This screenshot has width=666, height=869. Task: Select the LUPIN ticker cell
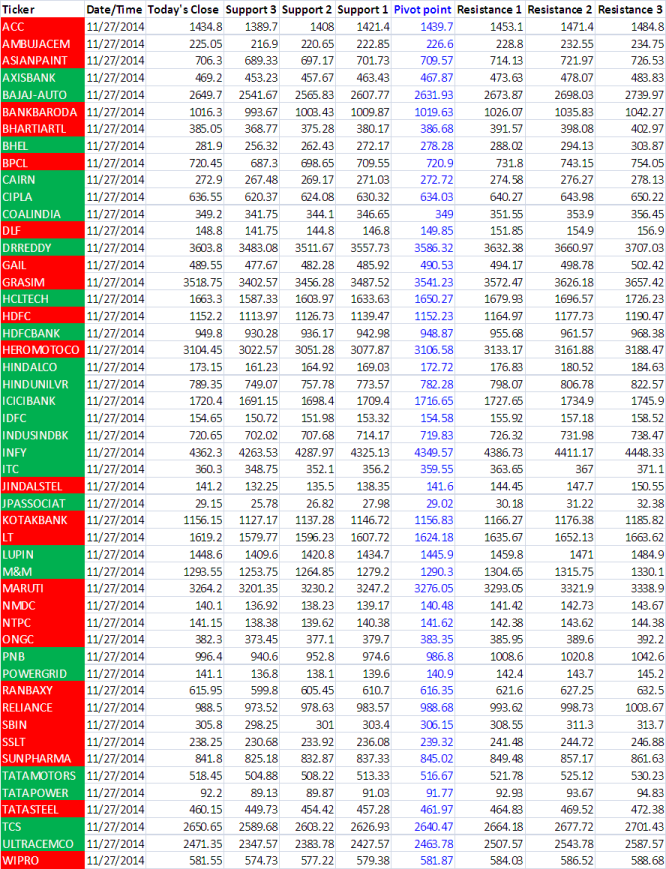42,554
